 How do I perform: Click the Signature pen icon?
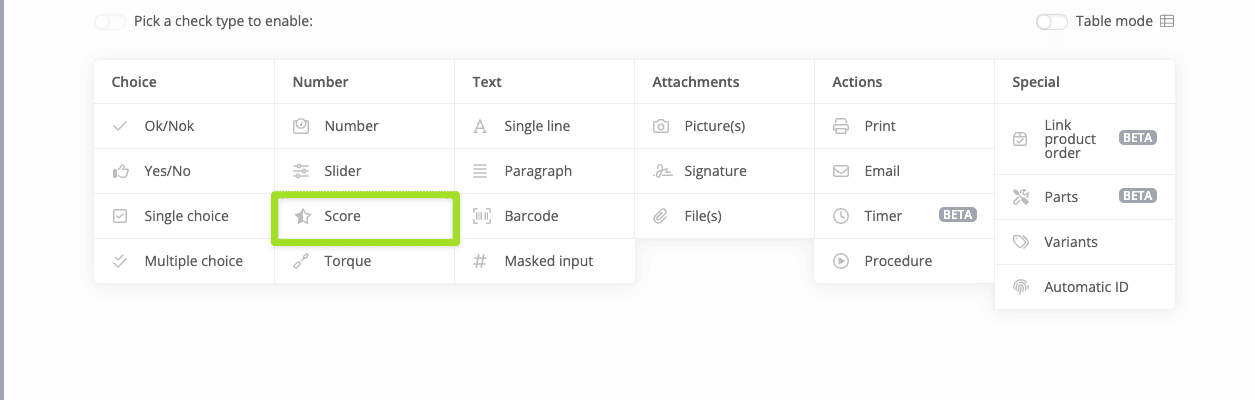pyautogui.click(x=661, y=171)
